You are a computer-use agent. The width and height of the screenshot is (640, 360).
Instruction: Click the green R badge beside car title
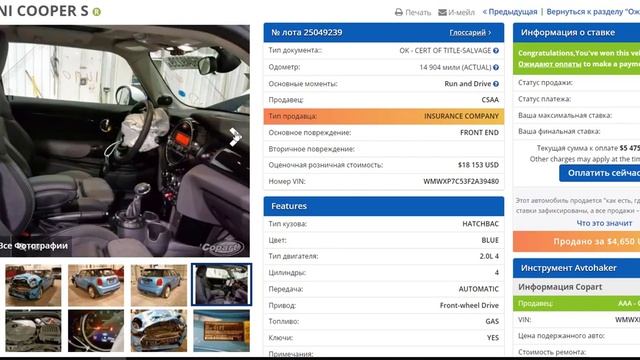click(x=97, y=12)
